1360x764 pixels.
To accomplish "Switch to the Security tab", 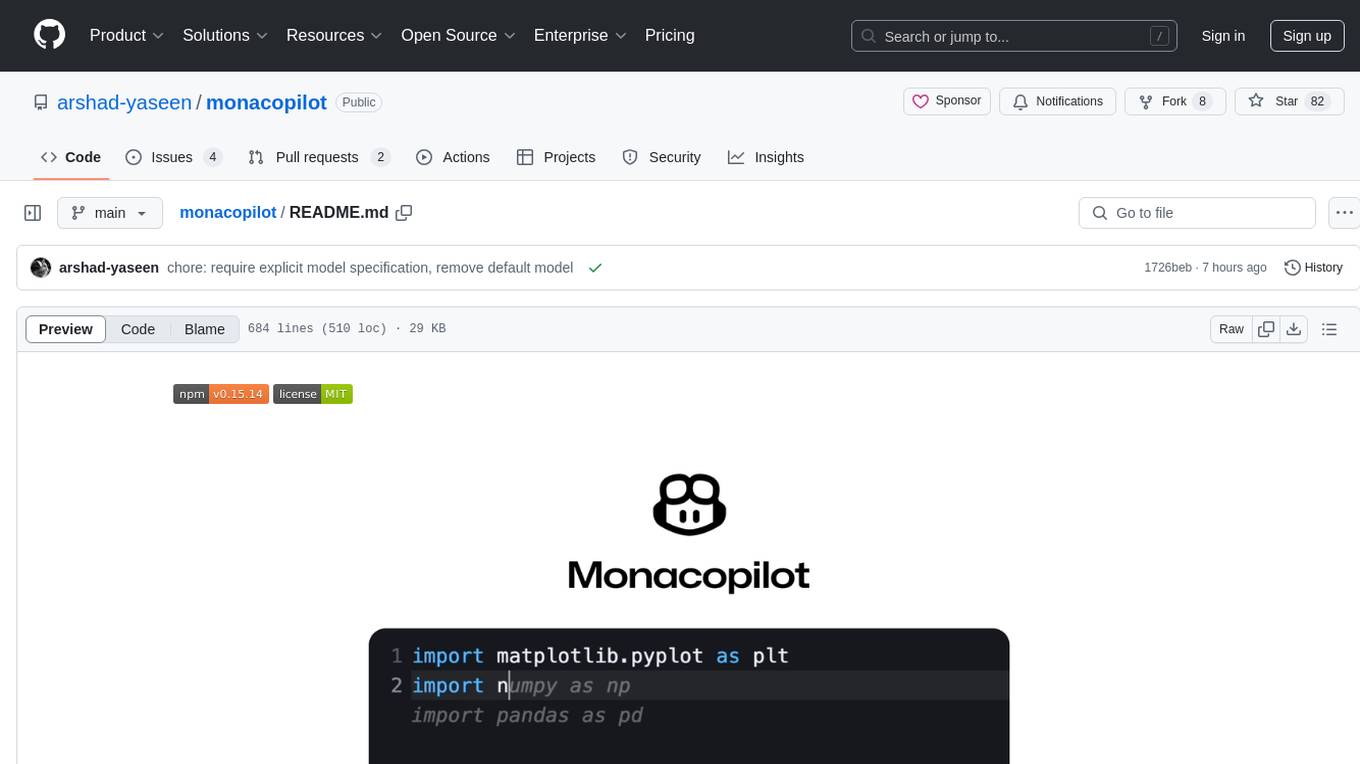I will coord(661,157).
